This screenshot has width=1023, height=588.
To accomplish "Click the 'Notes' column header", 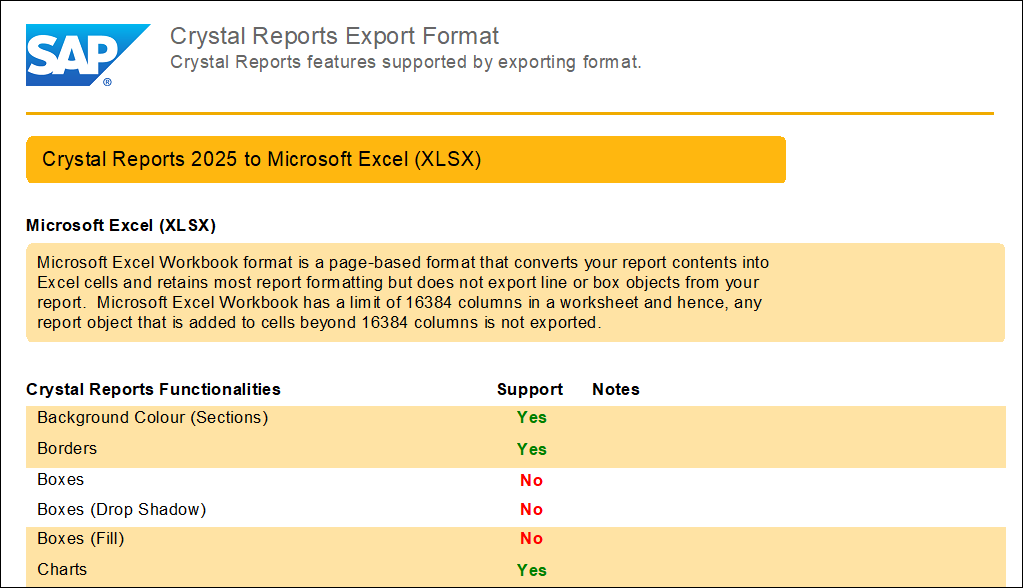I will click(616, 389).
